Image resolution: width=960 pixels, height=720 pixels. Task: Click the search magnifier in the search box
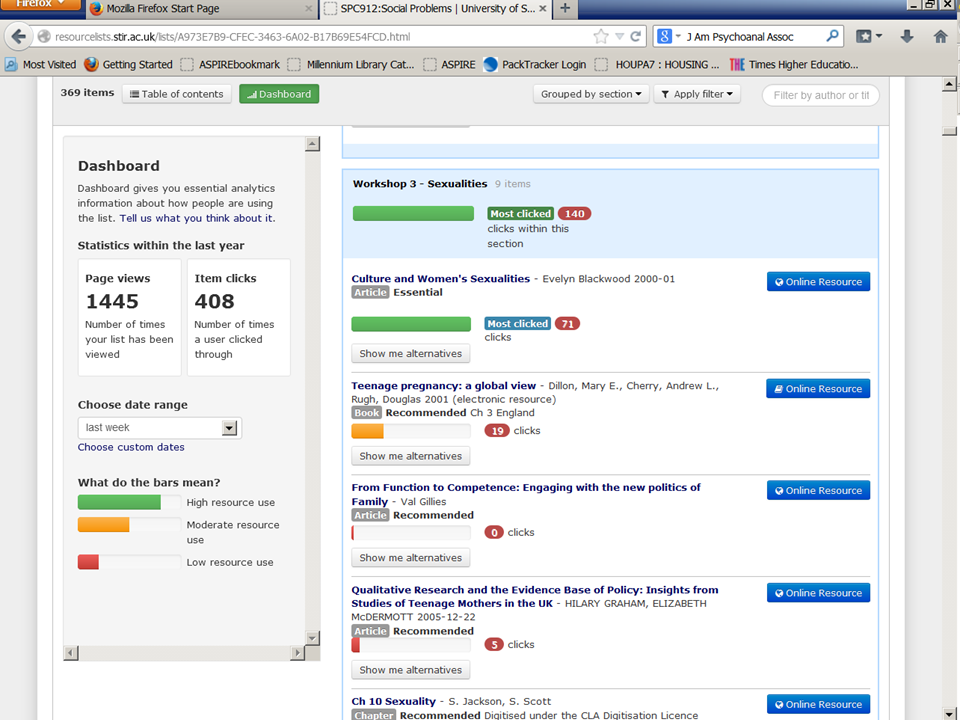click(832, 37)
